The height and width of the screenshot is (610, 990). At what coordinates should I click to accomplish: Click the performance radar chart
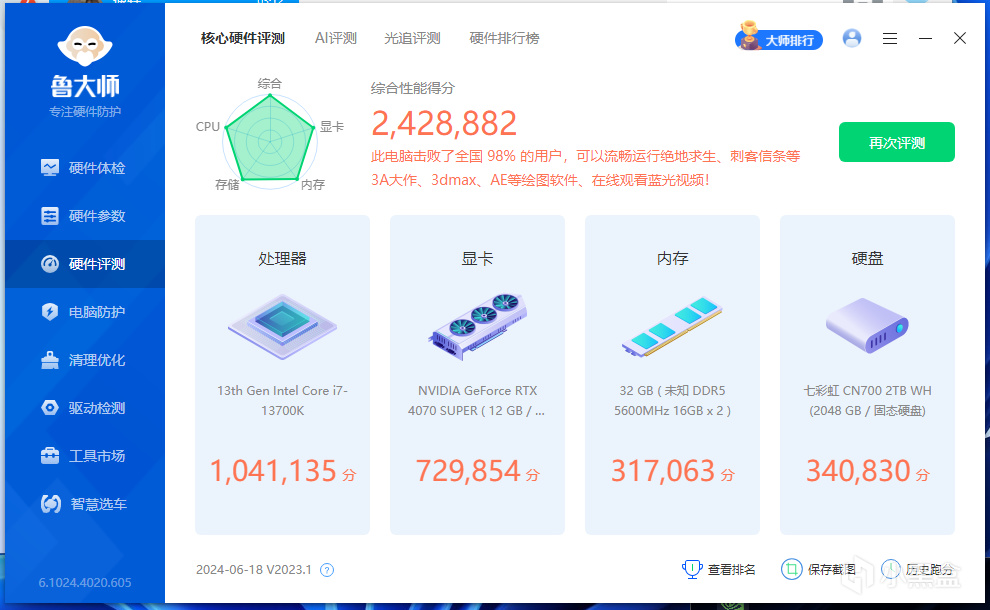click(270, 140)
